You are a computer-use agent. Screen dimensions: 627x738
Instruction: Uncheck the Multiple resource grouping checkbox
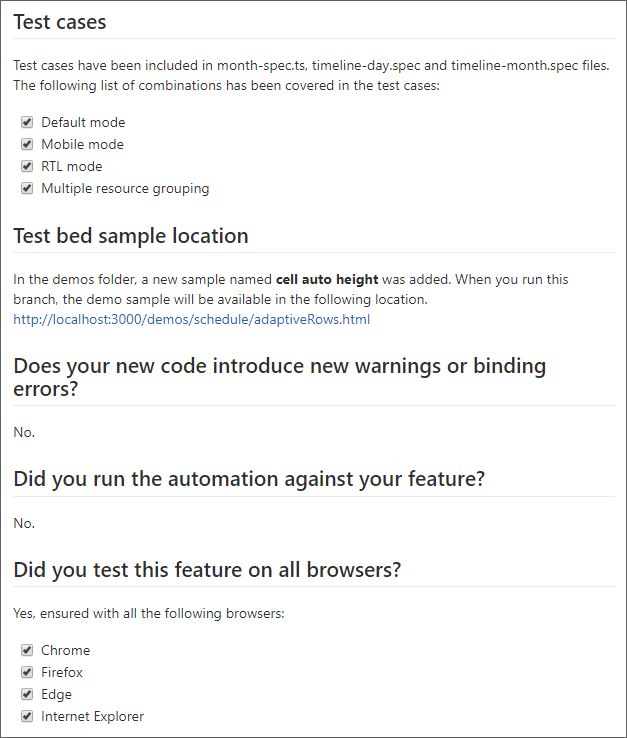point(27,188)
